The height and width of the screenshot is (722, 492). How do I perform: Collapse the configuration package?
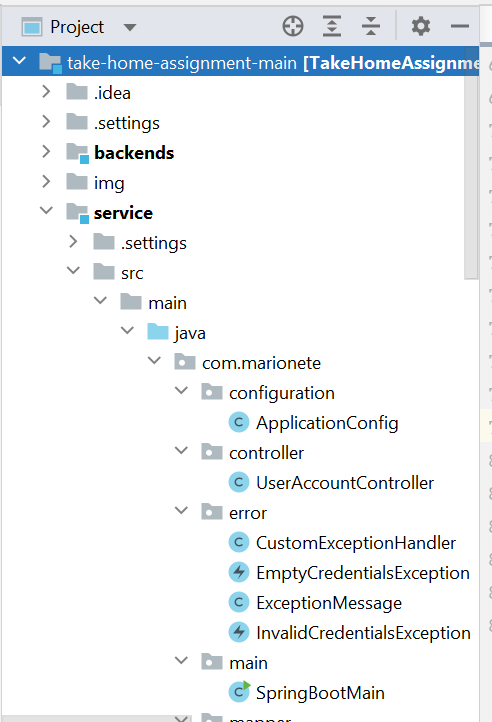[182, 390]
